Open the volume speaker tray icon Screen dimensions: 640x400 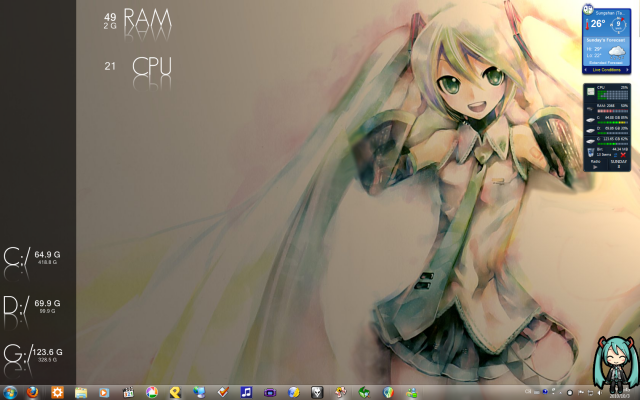(x=600, y=393)
